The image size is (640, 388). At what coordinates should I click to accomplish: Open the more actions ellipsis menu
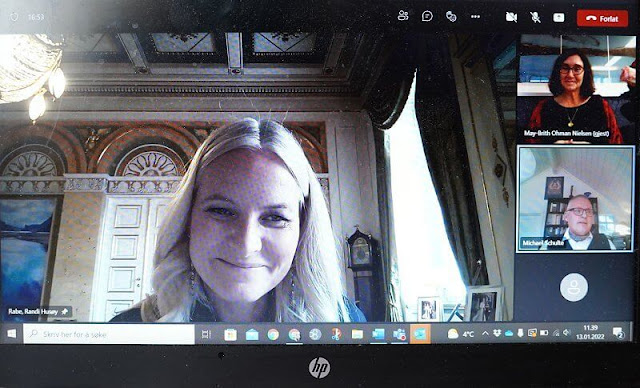476,17
